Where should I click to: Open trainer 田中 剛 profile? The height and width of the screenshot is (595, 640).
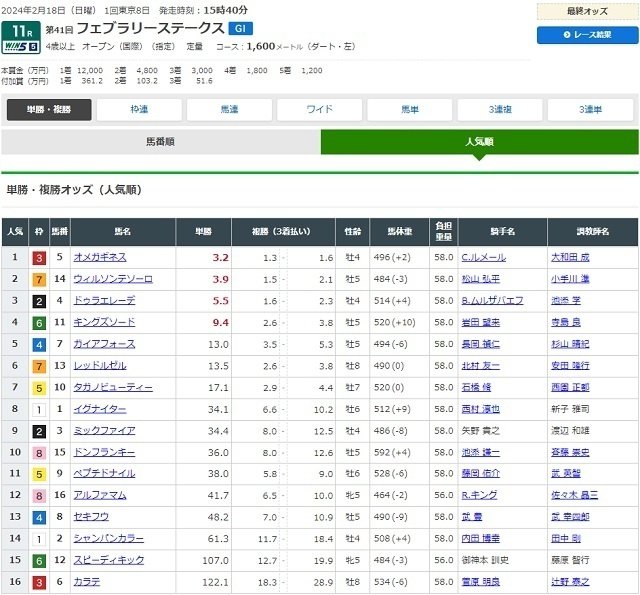[x=566, y=538]
